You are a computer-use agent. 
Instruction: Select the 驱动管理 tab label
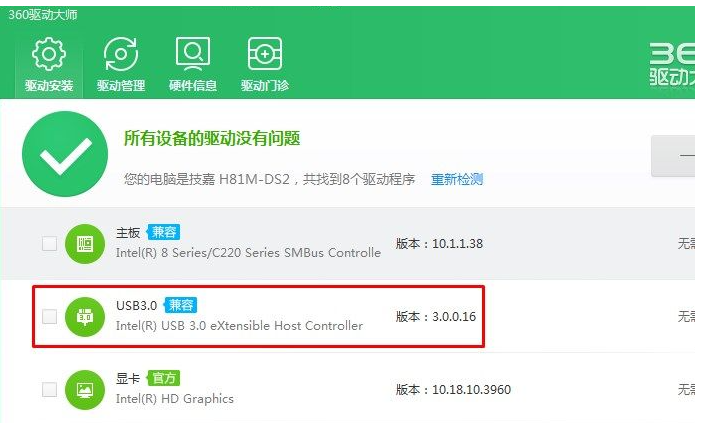pos(121,85)
